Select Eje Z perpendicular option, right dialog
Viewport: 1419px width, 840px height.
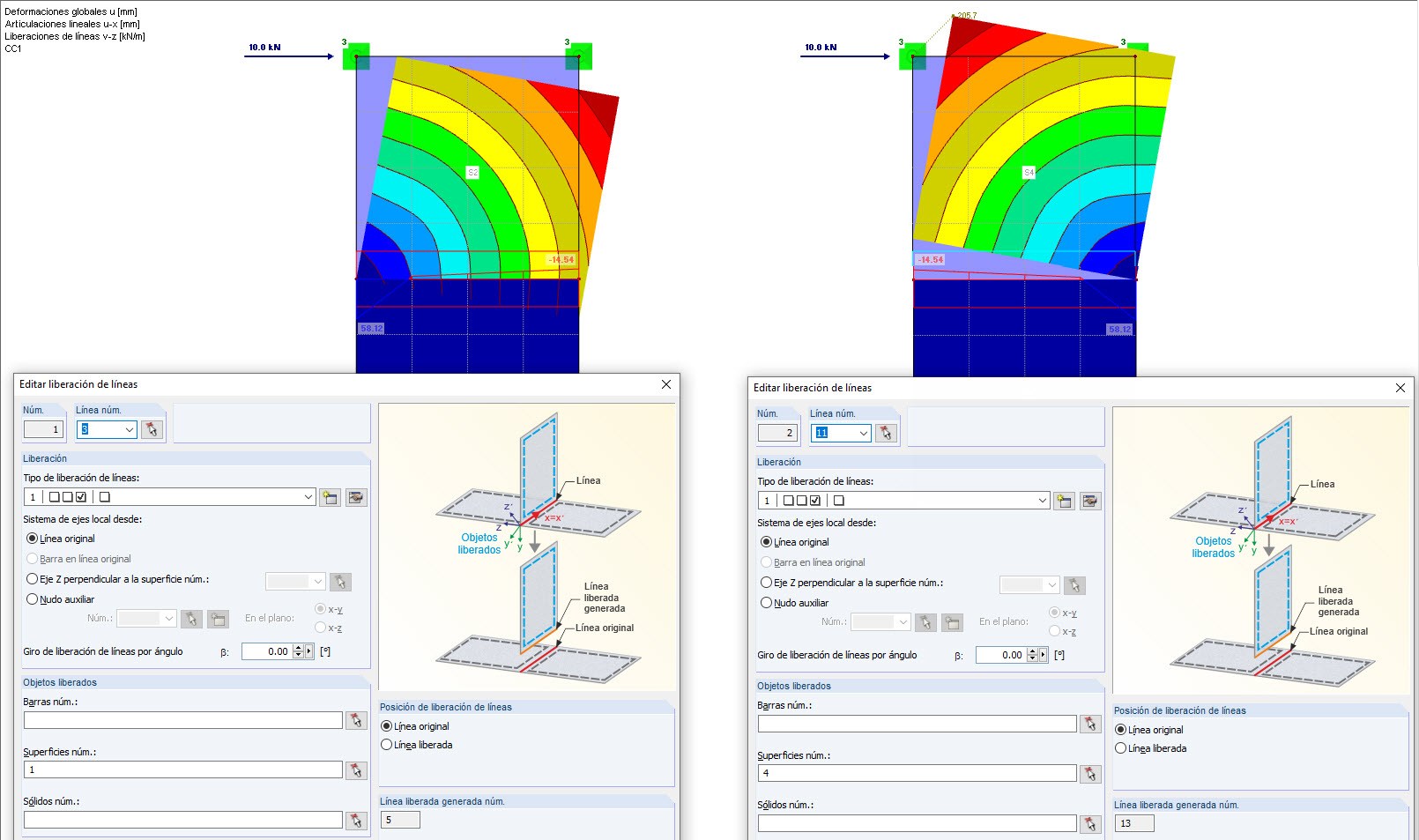pos(767,583)
